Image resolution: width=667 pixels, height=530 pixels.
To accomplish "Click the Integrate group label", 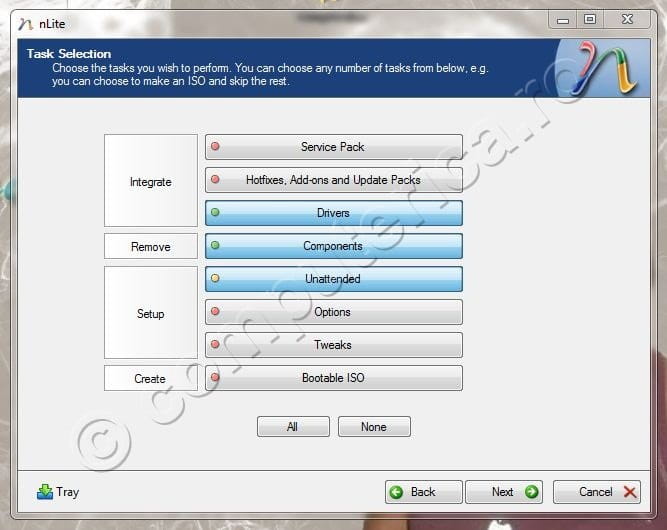I will (x=151, y=180).
